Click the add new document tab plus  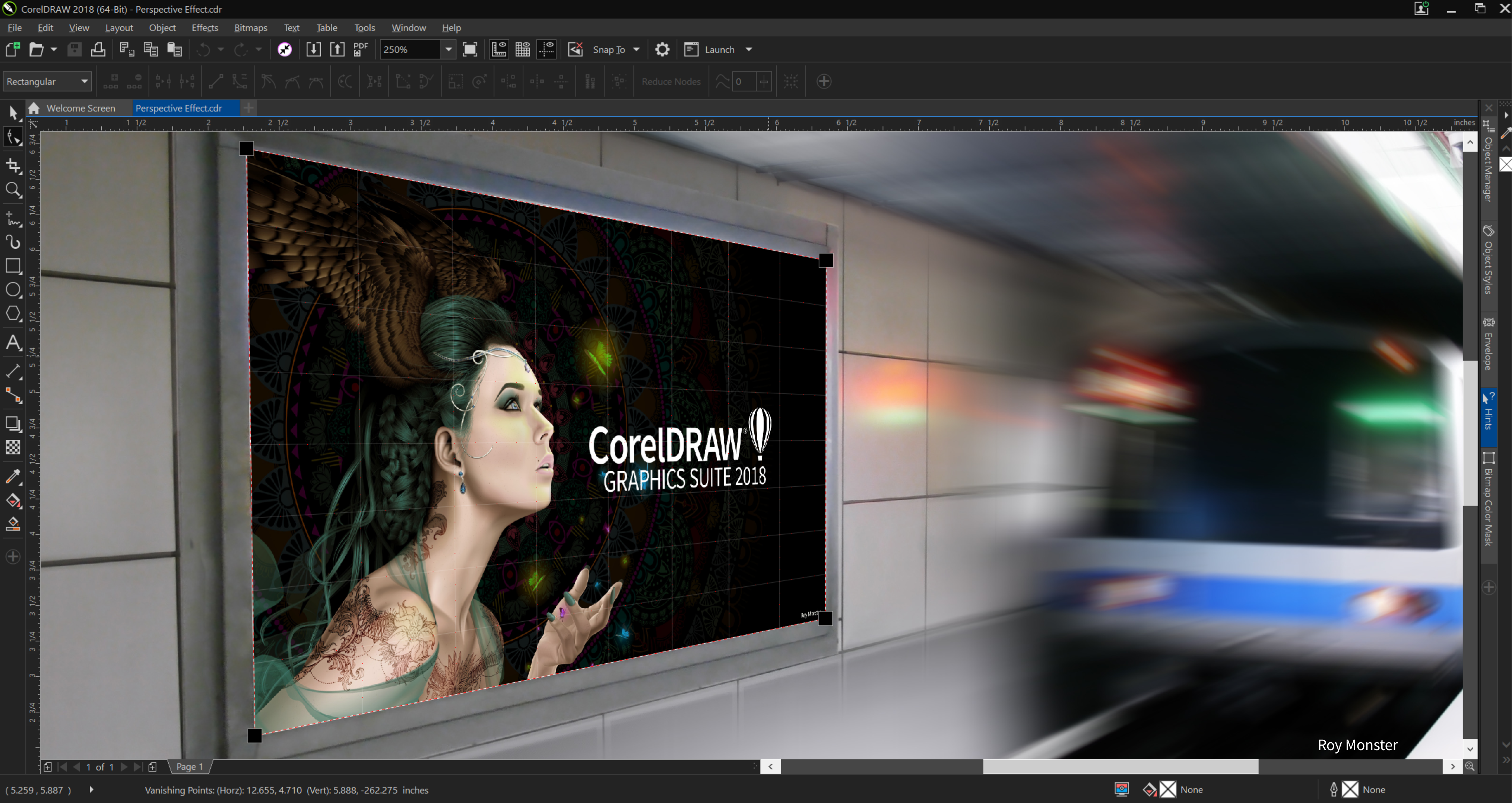pos(249,107)
